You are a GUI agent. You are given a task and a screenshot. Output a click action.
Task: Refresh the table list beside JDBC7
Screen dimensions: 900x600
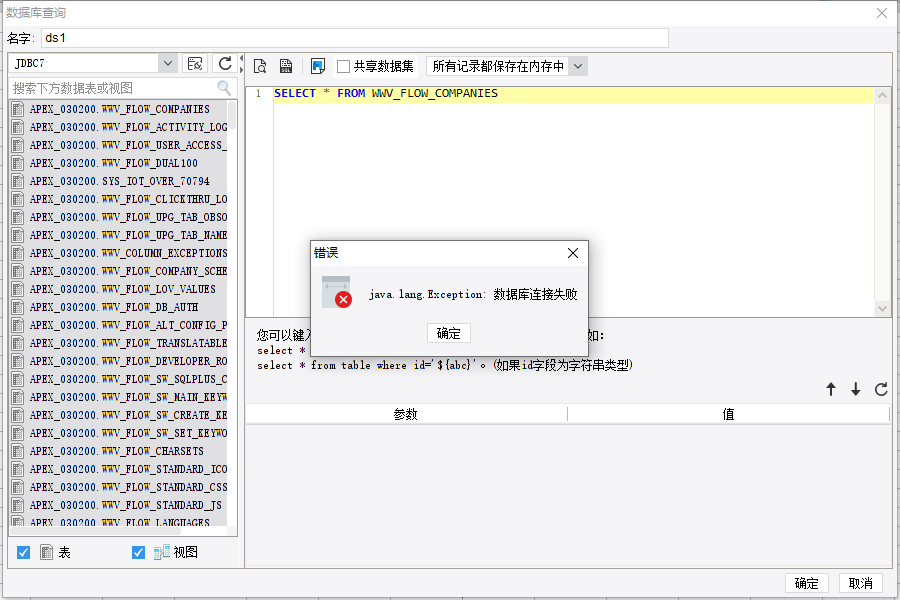(225, 64)
